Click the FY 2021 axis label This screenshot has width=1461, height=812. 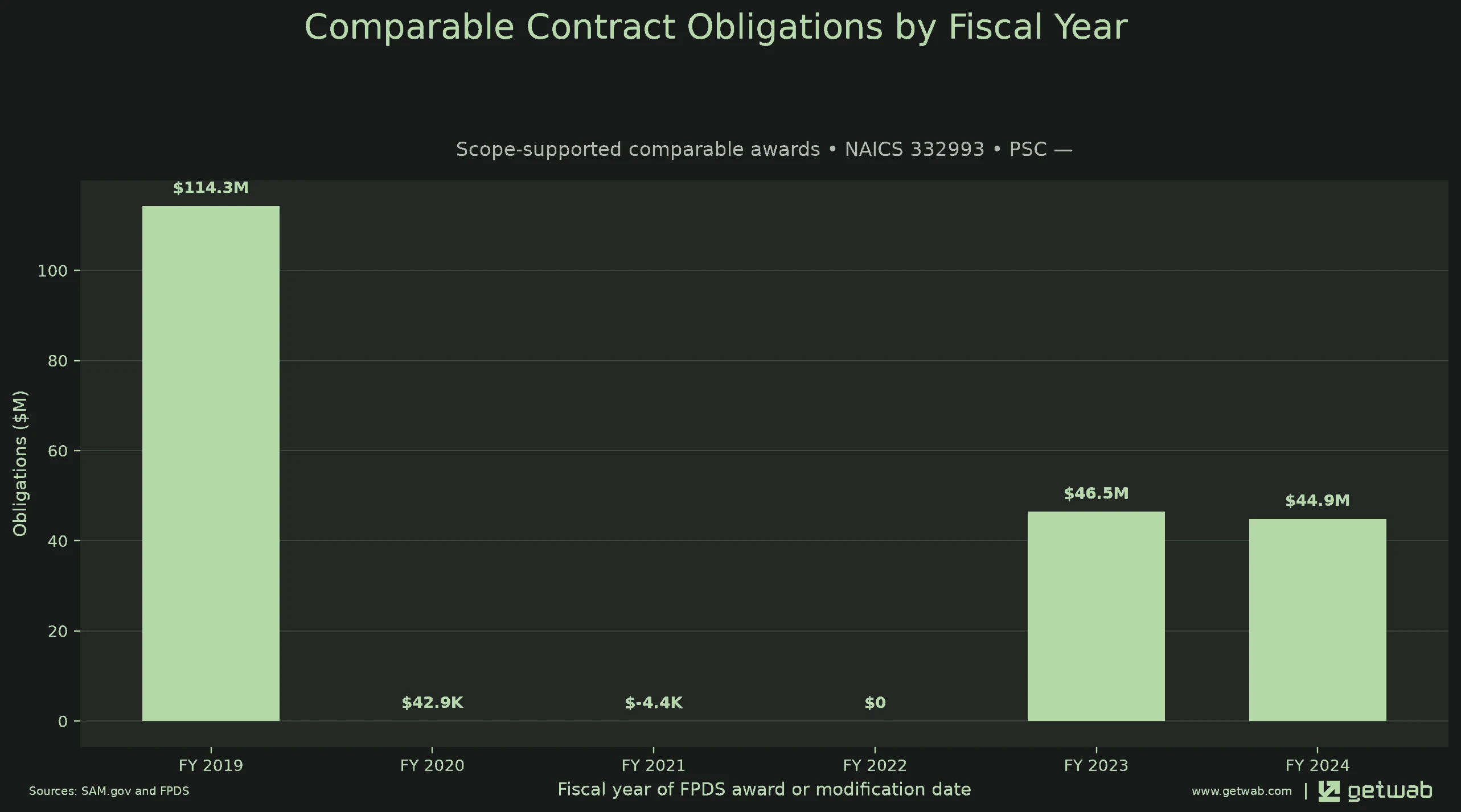654,765
